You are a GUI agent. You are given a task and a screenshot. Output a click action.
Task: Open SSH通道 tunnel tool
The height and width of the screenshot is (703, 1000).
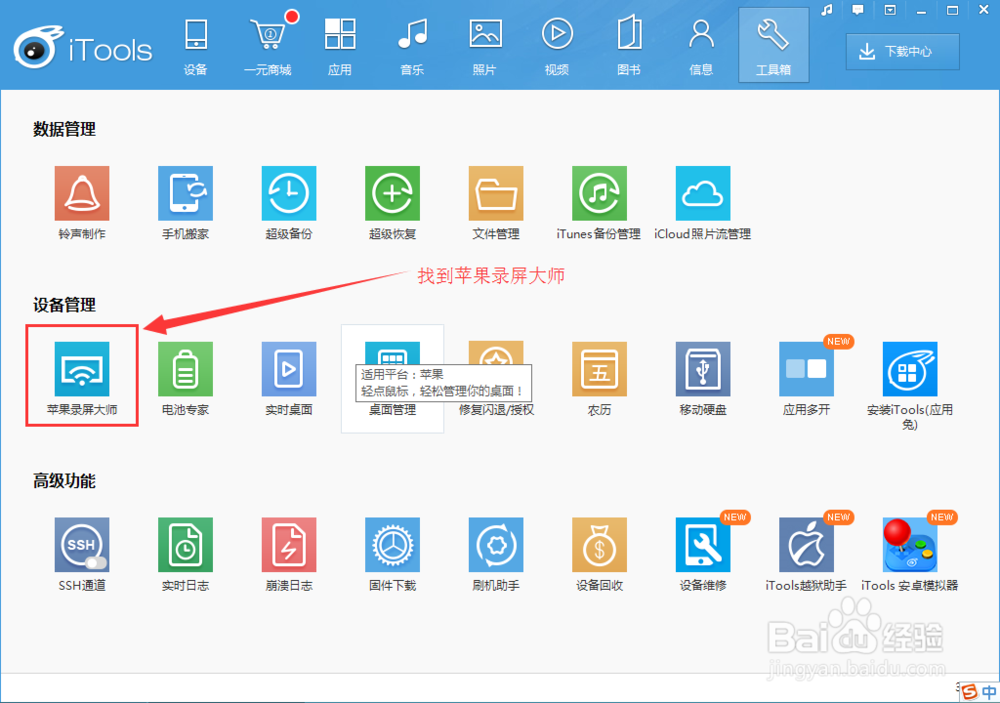click(x=82, y=544)
